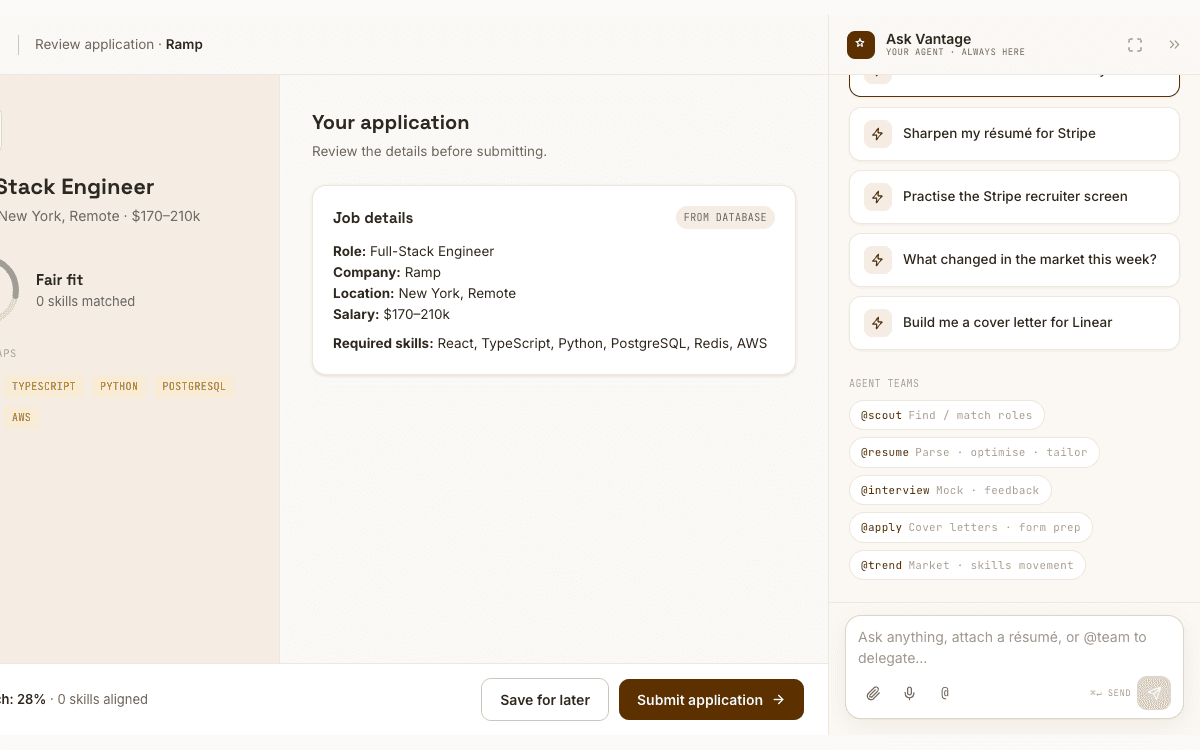Click the '0 skills matched' text
The width and height of the screenshot is (1200, 750).
pos(85,301)
